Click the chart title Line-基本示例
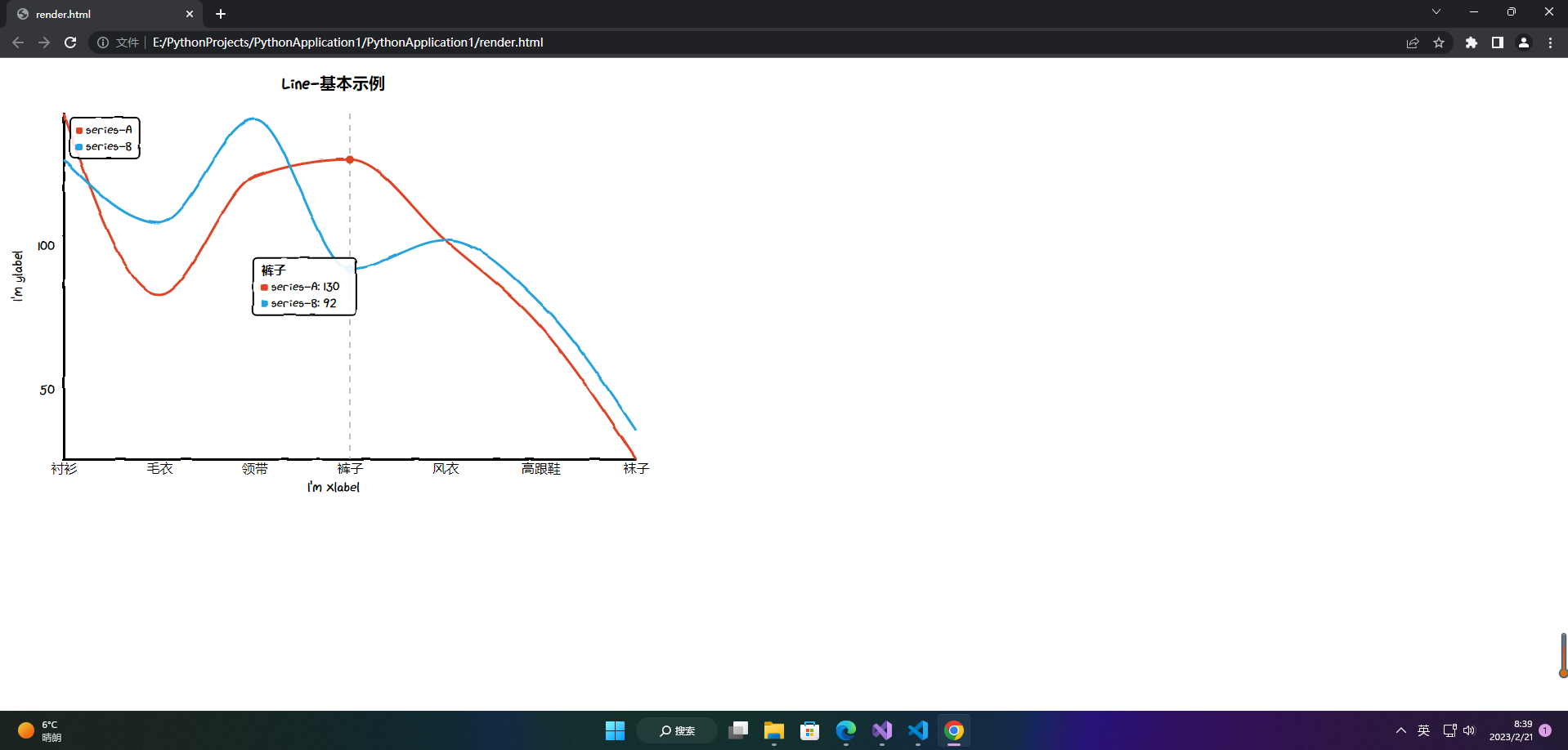 (x=333, y=83)
